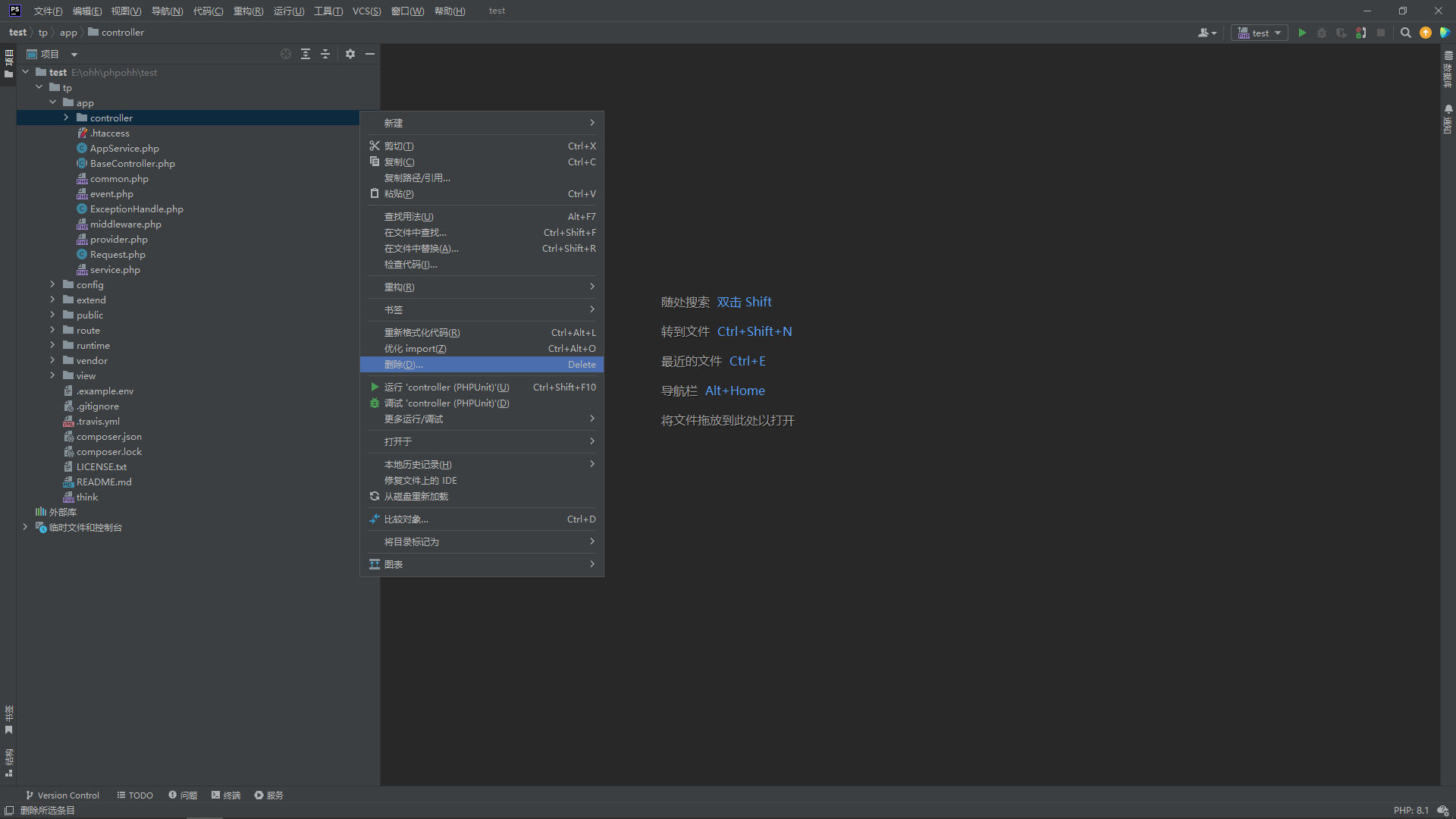The width and height of the screenshot is (1456, 819).
Task: Click Run with Coverage icon
Action: 1341,33
